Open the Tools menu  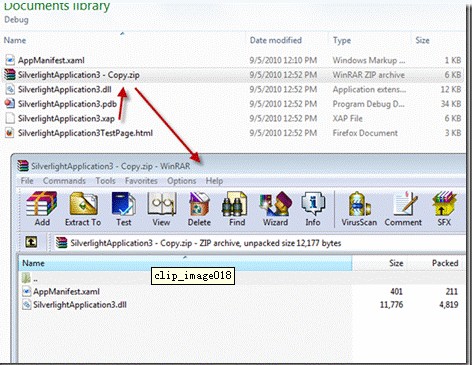coord(106,181)
